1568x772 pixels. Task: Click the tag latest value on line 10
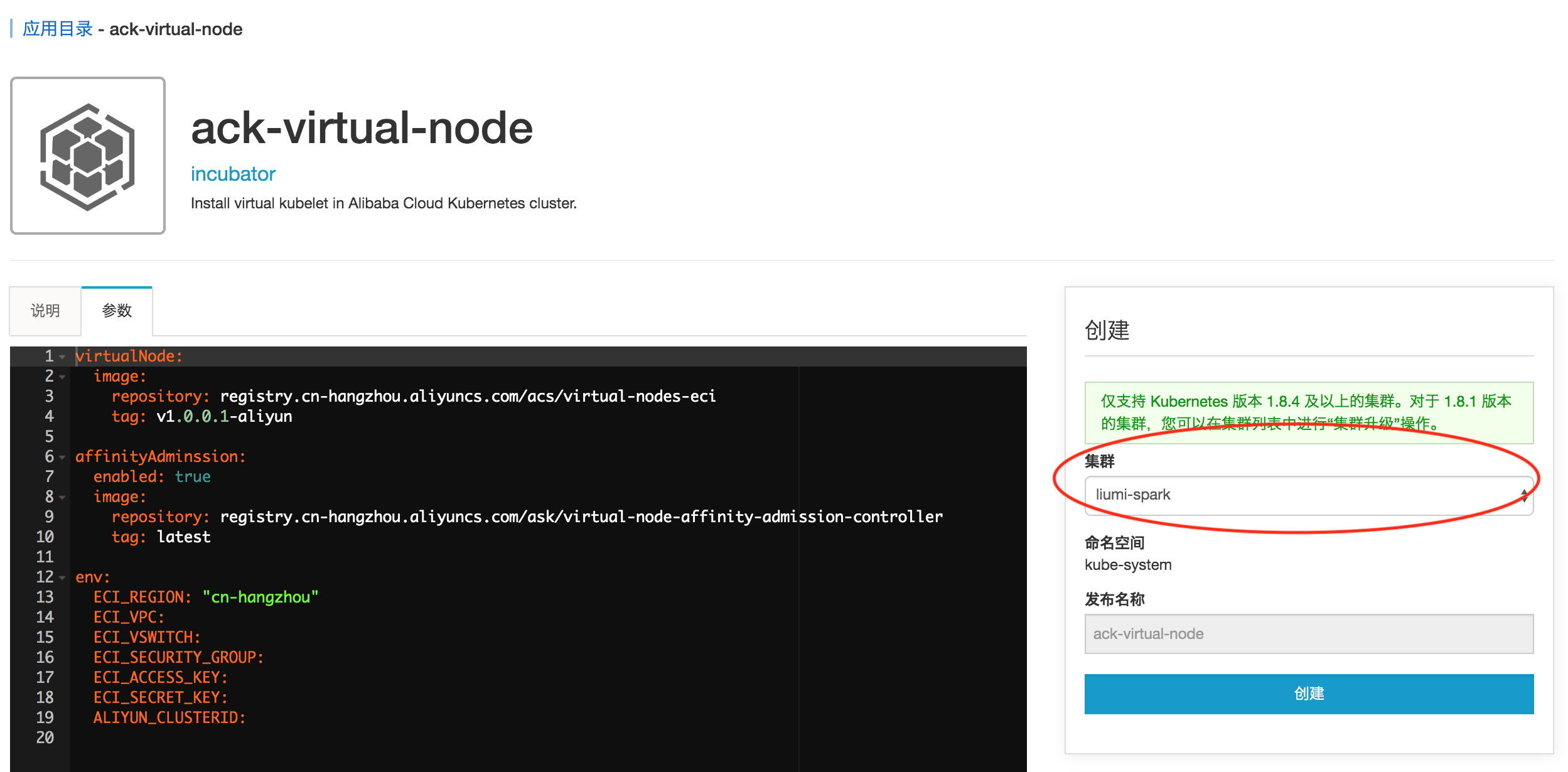coord(183,537)
